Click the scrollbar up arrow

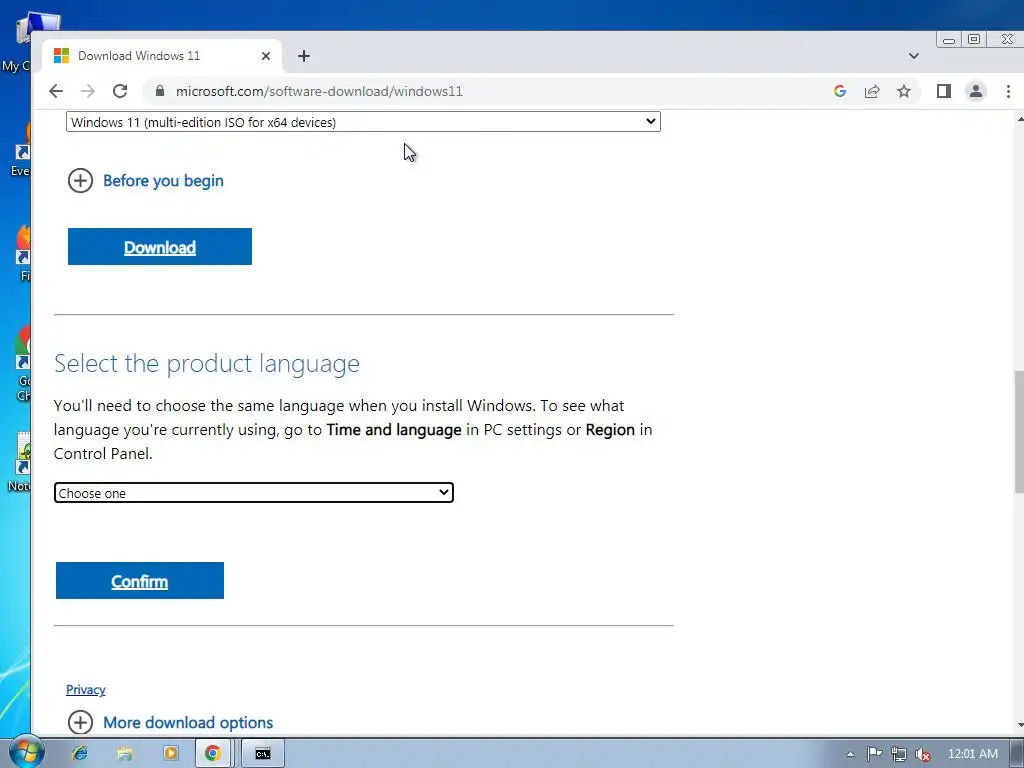click(x=1019, y=119)
